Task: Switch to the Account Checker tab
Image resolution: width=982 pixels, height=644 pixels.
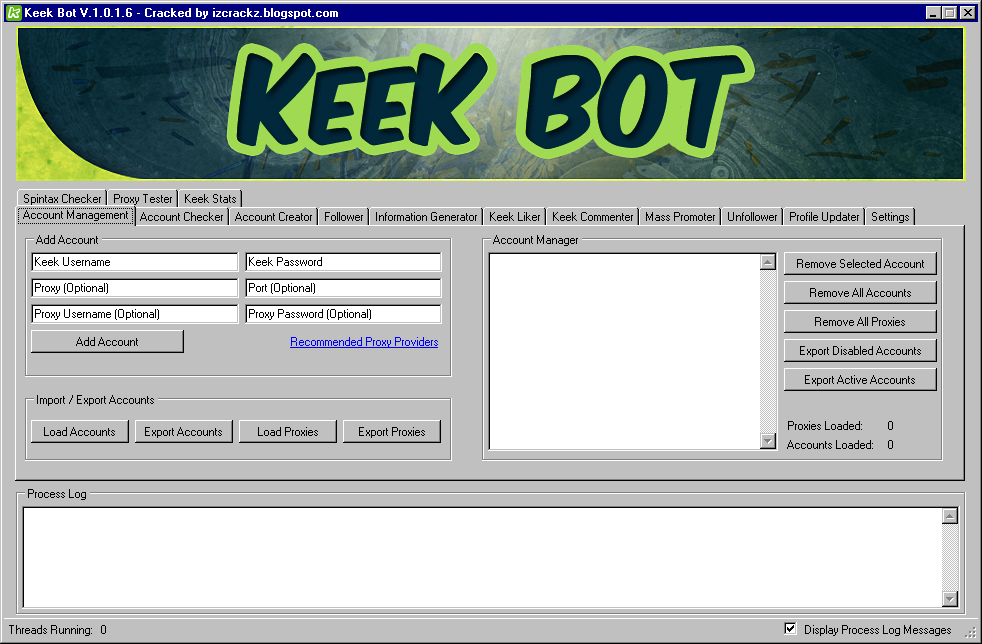Action: click(182, 217)
